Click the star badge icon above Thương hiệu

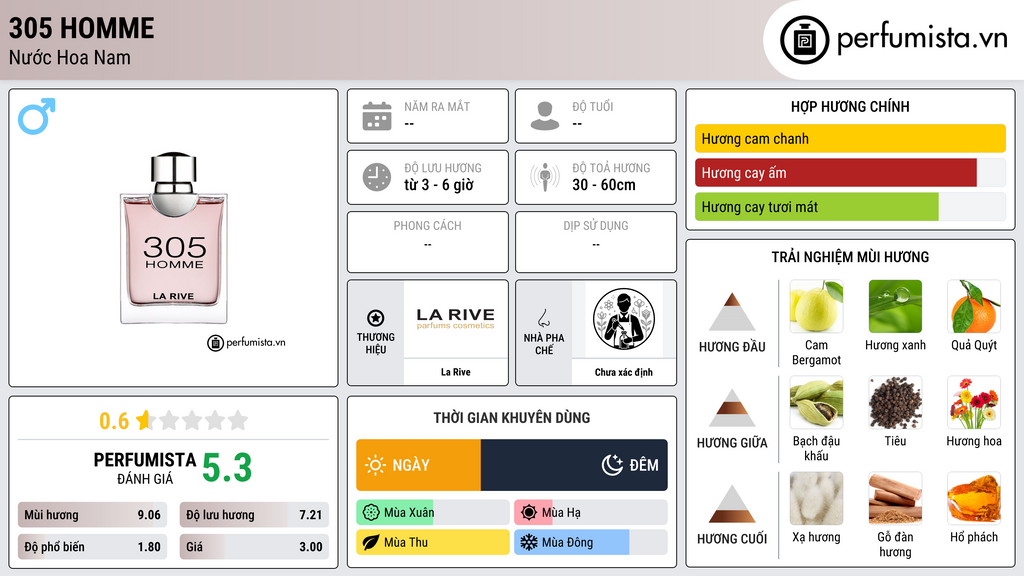[376, 318]
